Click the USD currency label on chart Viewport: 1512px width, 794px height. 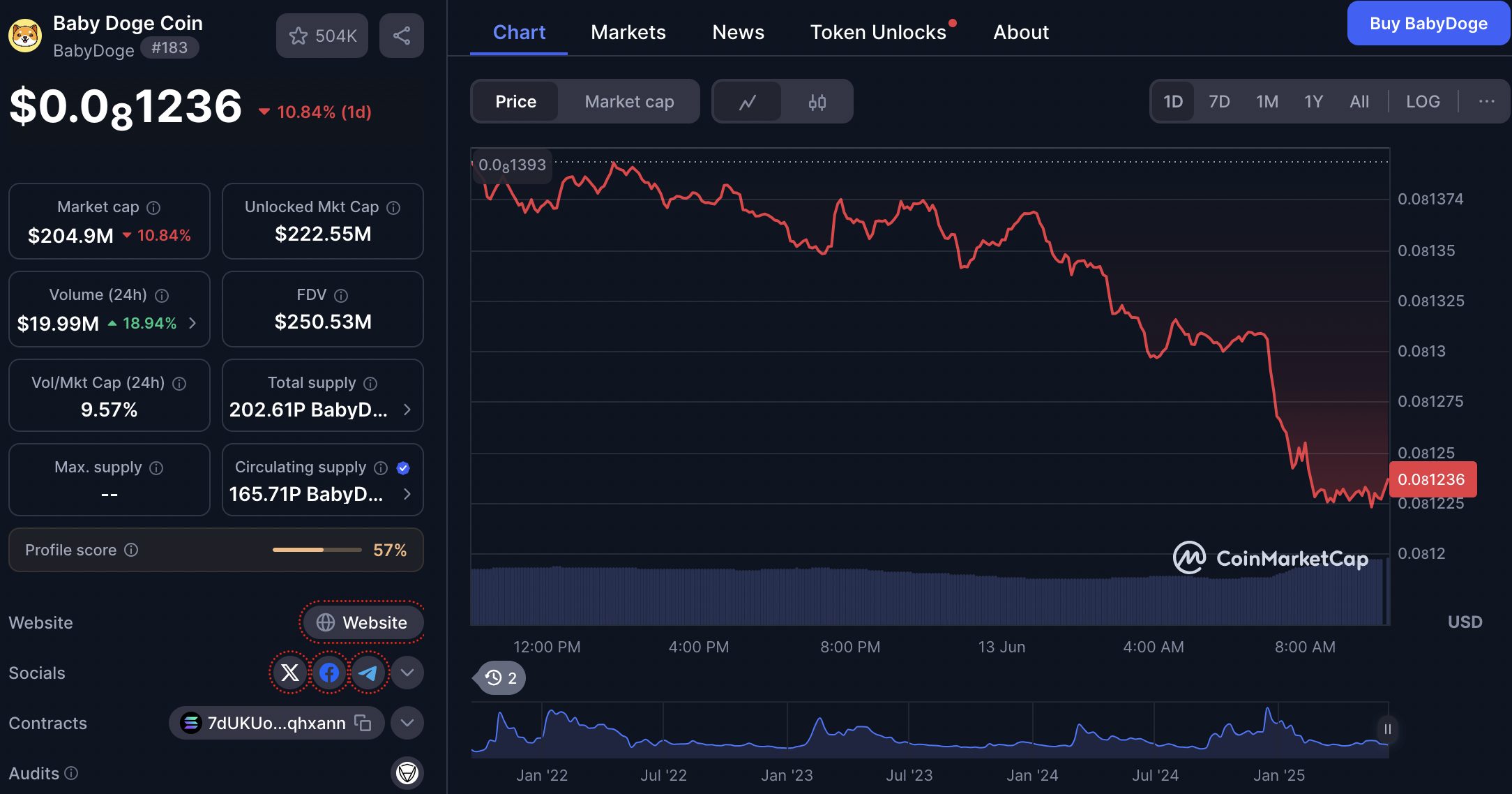point(1465,622)
